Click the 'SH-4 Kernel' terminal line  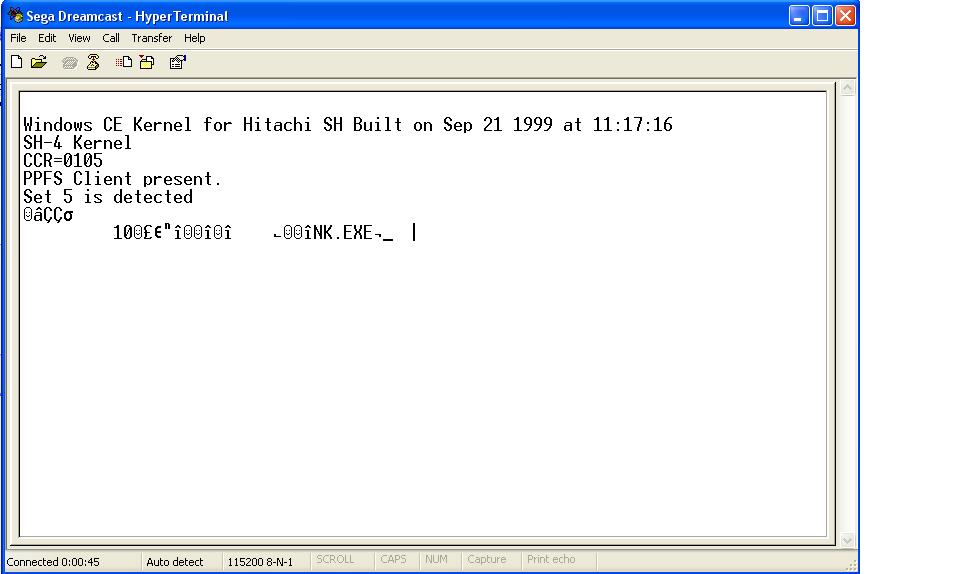pyautogui.click(x=77, y=143)
